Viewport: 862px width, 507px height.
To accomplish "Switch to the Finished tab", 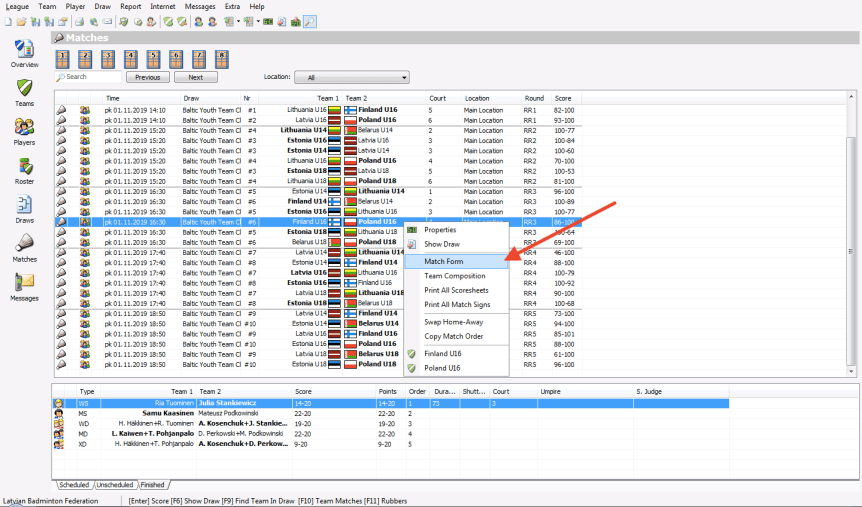I will click(x=153, y=485).
